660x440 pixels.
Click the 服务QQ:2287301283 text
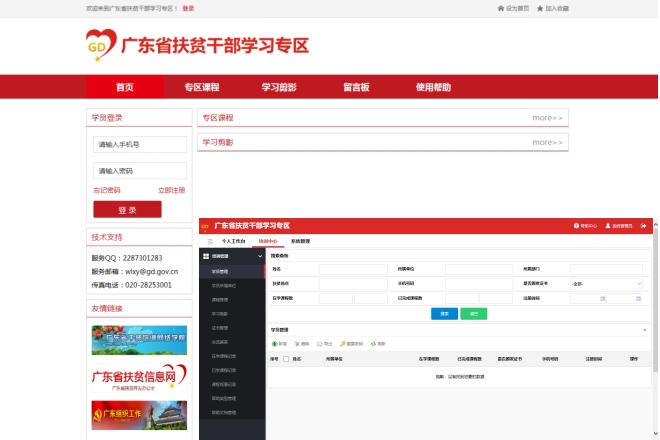point(127,258)
